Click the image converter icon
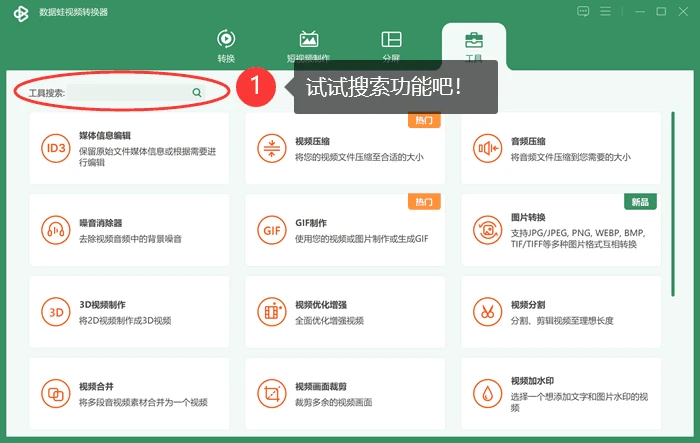700x443 pixels. coord(488,230)
